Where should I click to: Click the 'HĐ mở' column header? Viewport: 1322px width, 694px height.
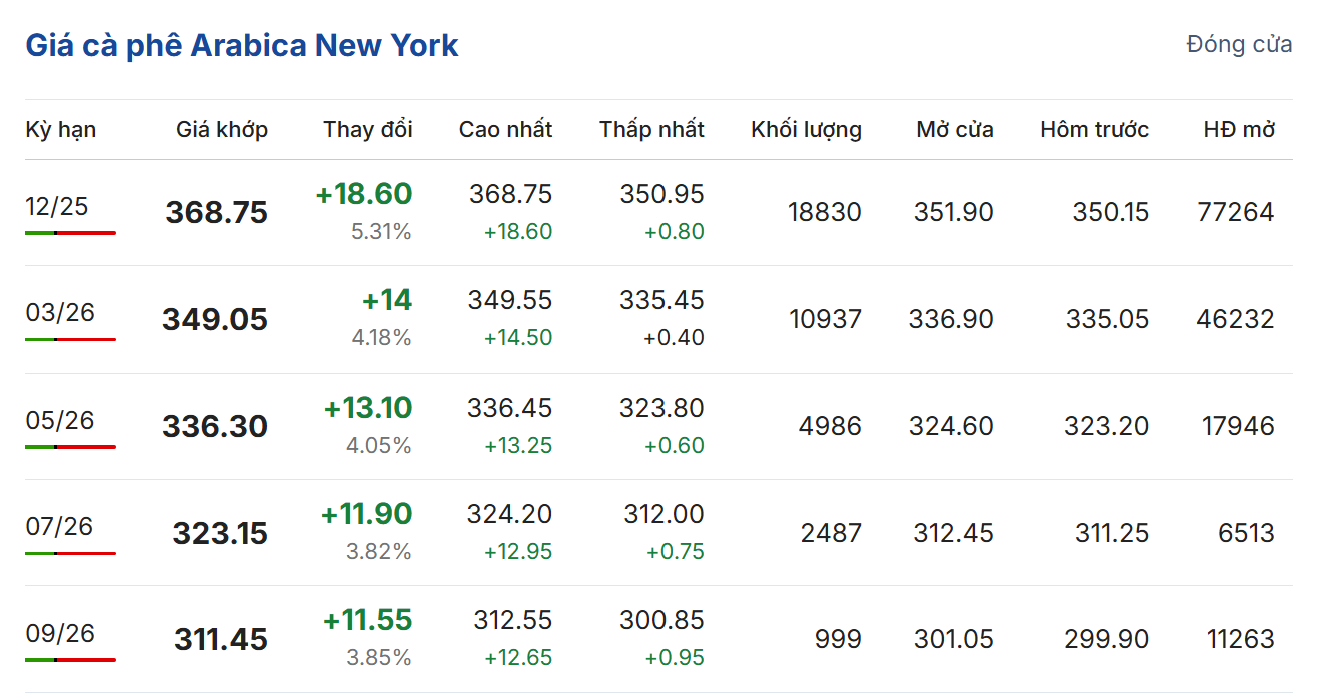(x=1239, y=129)
